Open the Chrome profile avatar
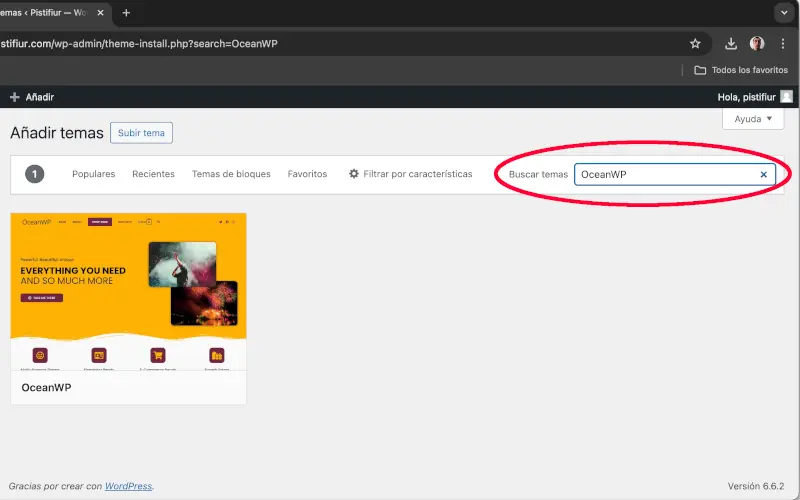Screen dimensions: 800x500 pos(757,44)
